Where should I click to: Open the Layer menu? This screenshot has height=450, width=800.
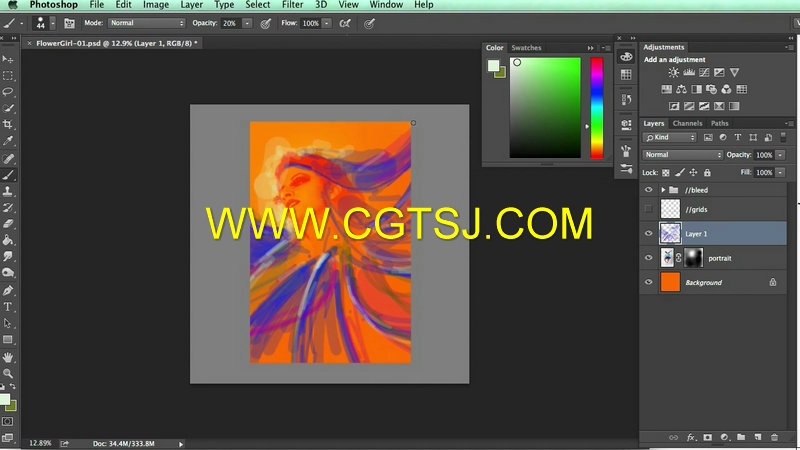[x=191, y=5]
